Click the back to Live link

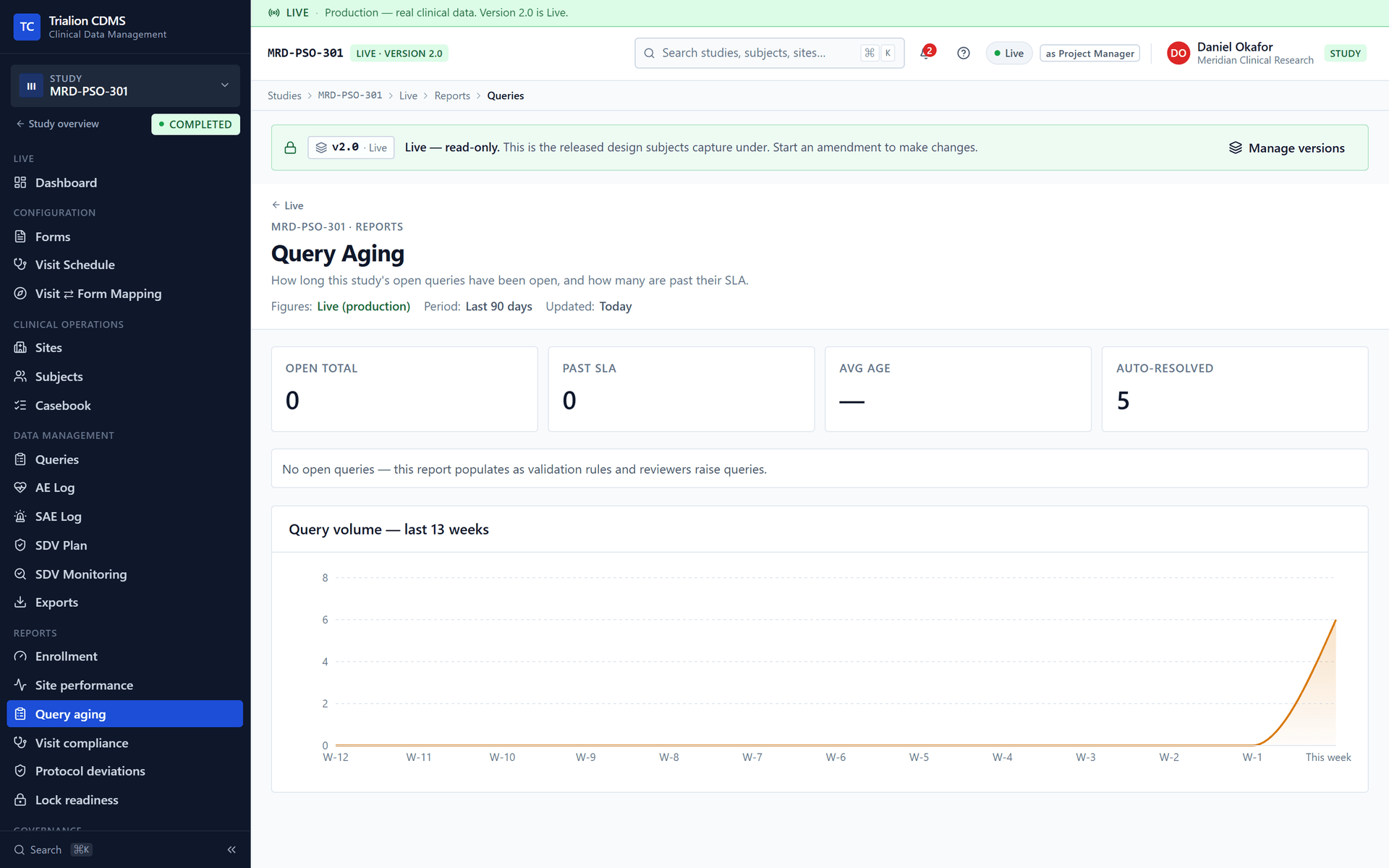(x=287, y=205)
